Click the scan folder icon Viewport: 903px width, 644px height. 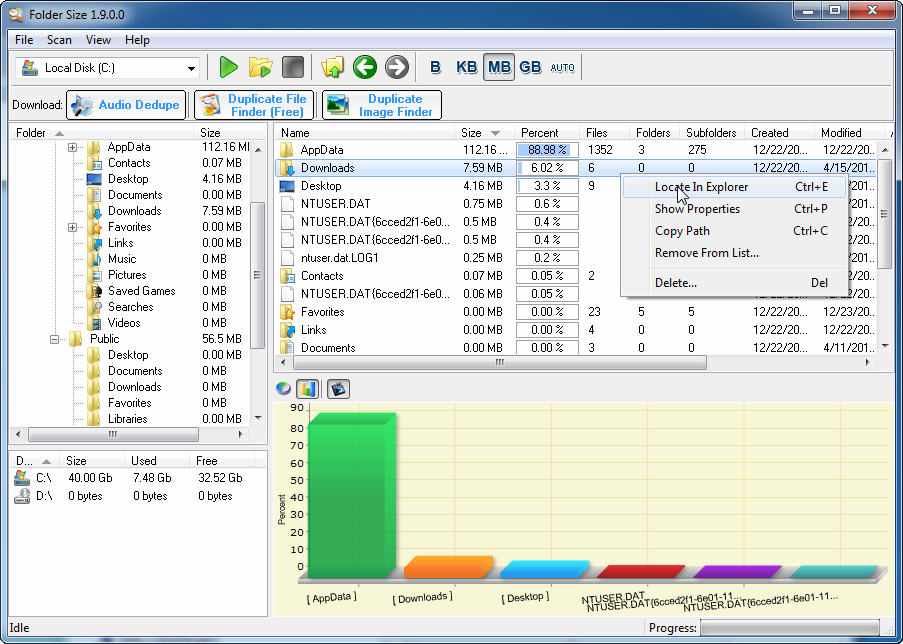tap(260, 67)
